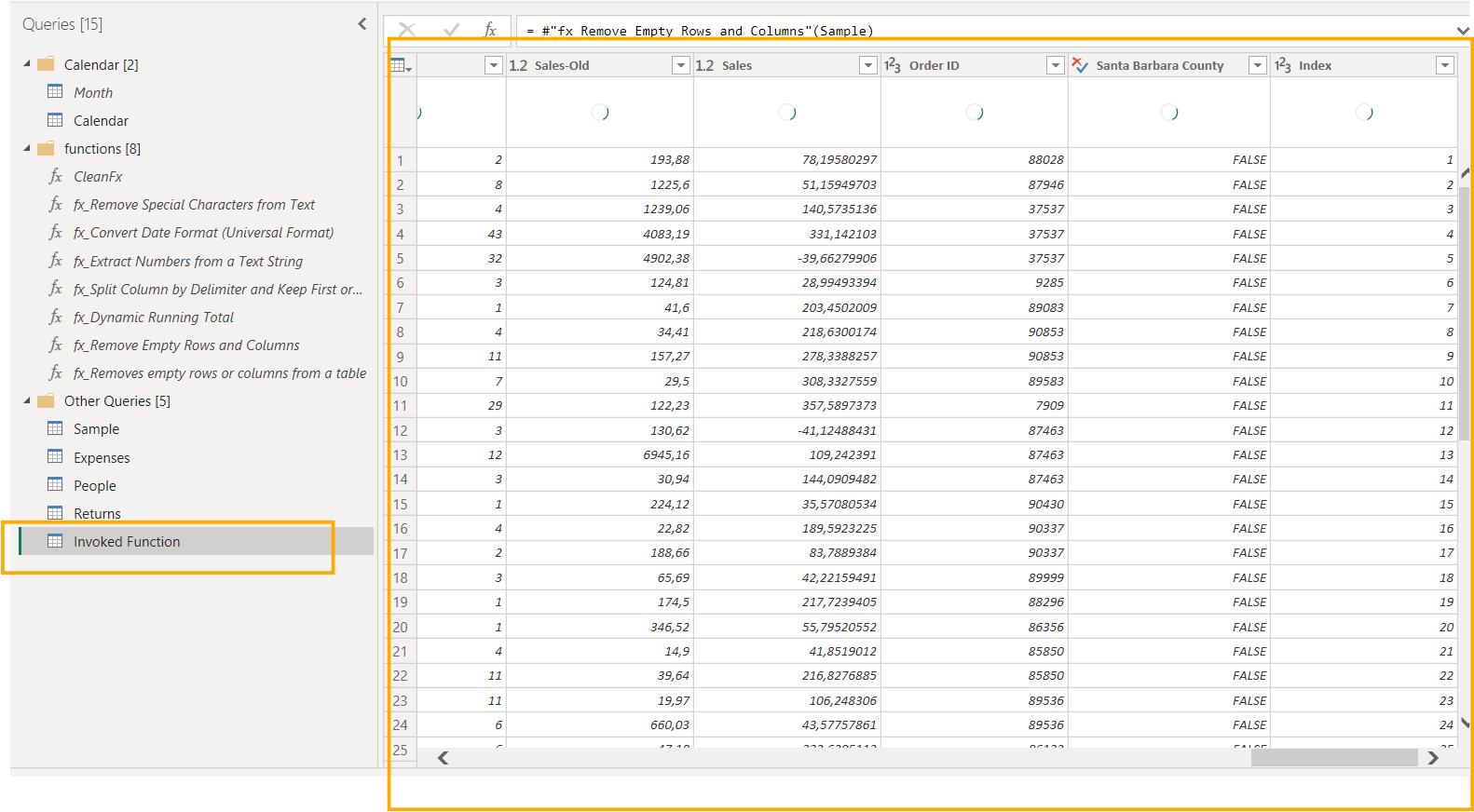
Task: Change data type icon of Index column
Action: tap(1283, 65)
